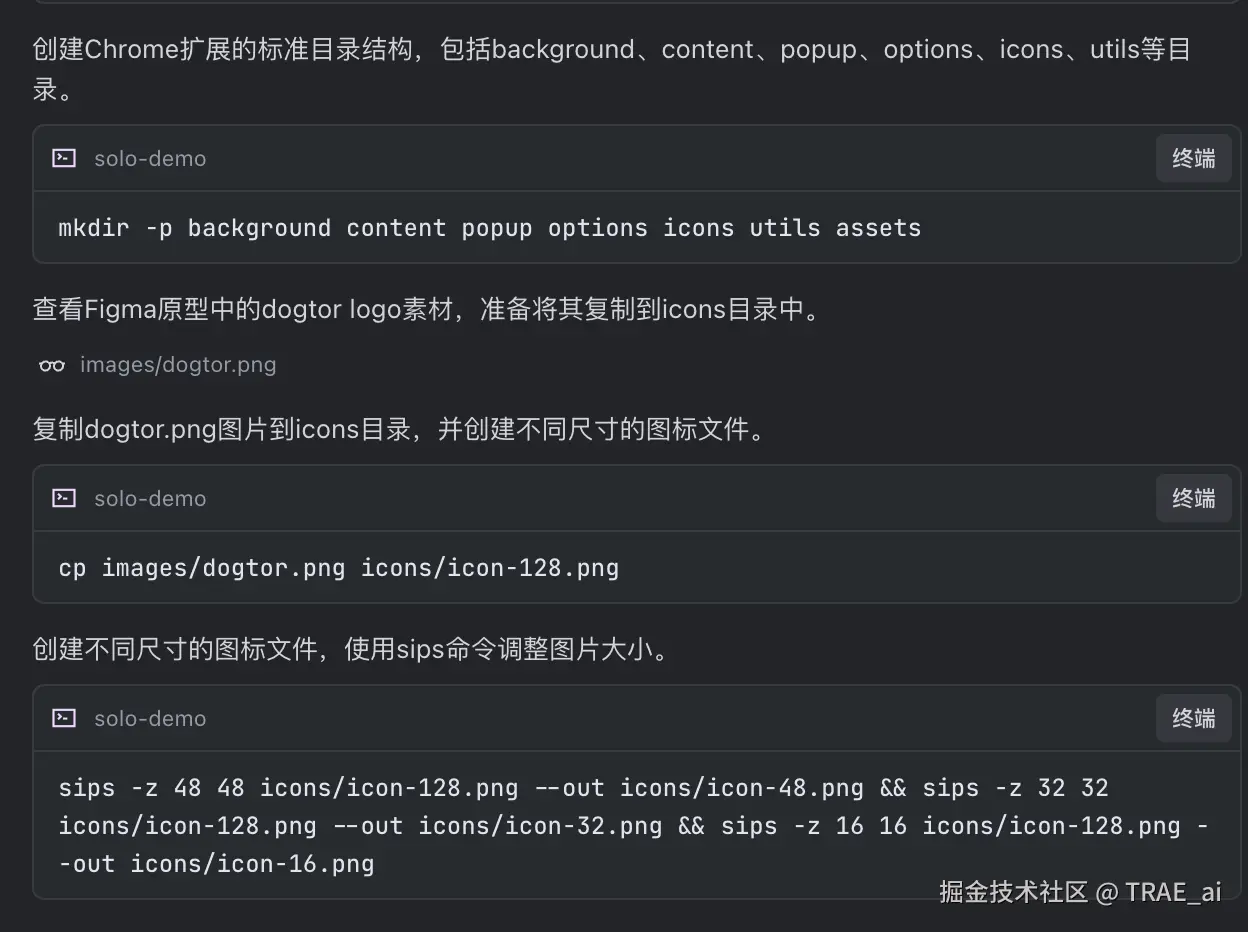This screenshot has width=1248, height=932.
Task: Click the glasses icon beside images/dogtor.png
Action: coord(52,365)
